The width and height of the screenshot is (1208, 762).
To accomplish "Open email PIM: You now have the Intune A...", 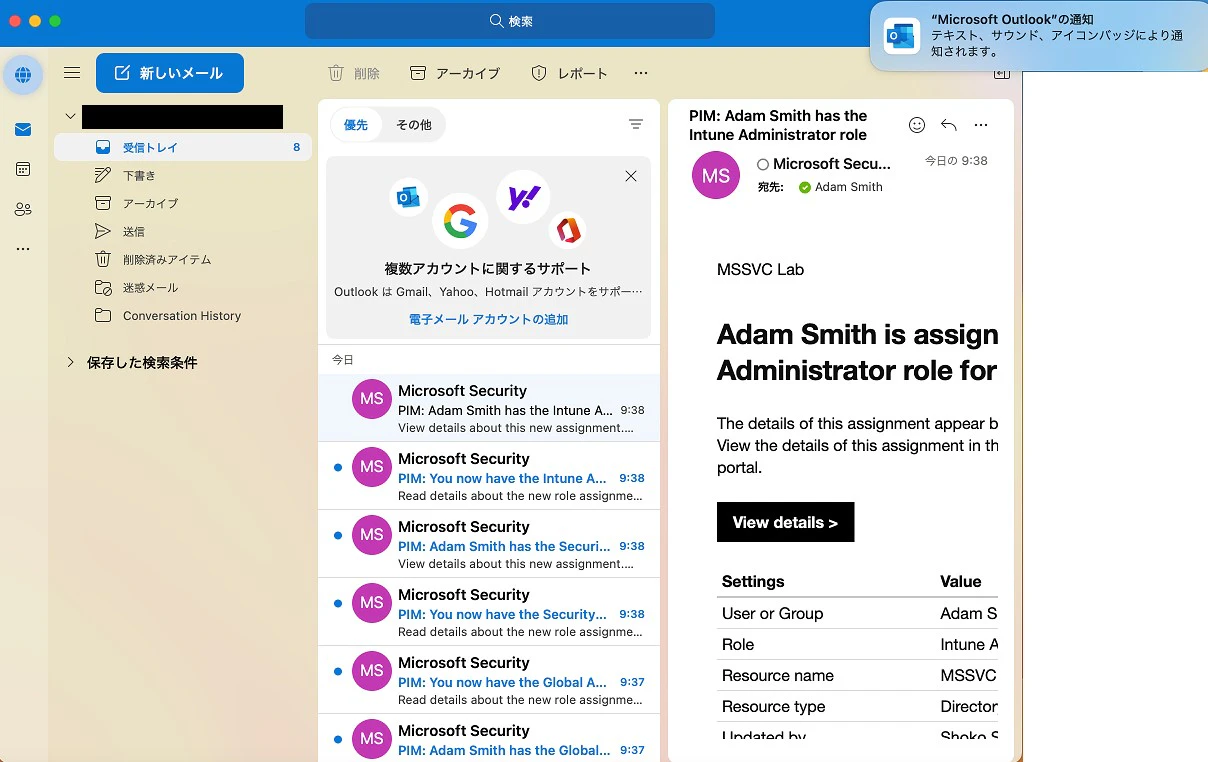I will [x=489, y=476].
